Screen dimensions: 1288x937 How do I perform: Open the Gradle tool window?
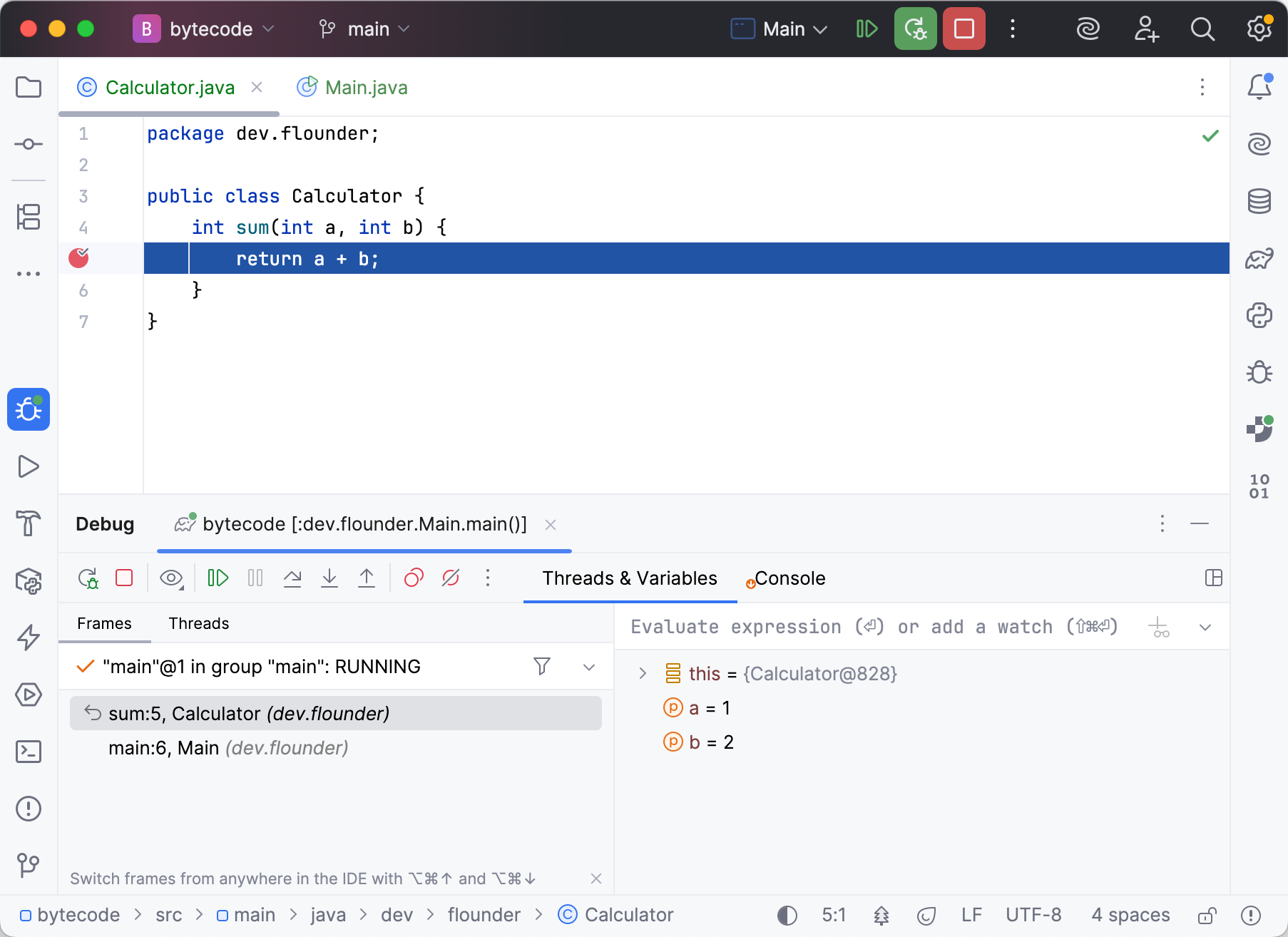[1259, 258]
